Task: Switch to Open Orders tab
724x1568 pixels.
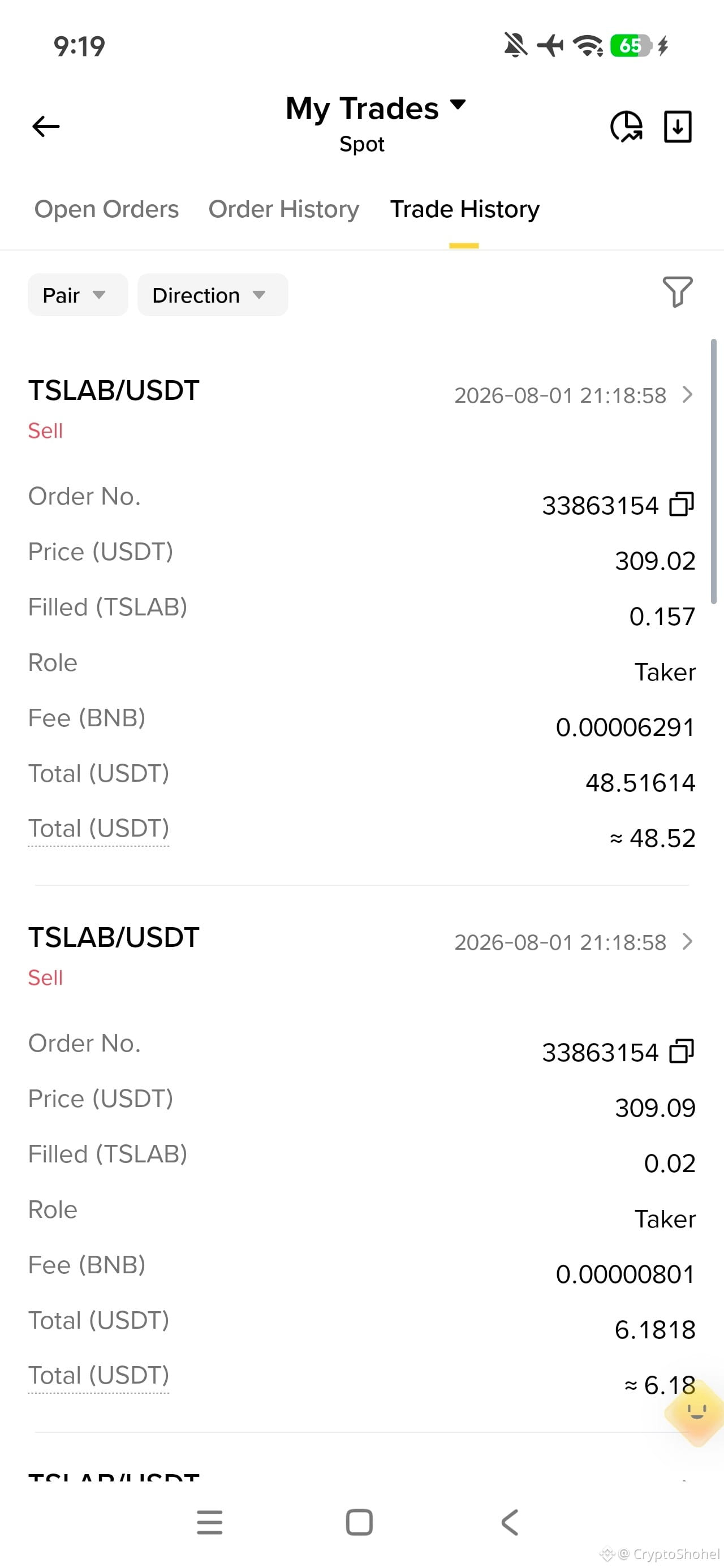Action: (106, 209)
